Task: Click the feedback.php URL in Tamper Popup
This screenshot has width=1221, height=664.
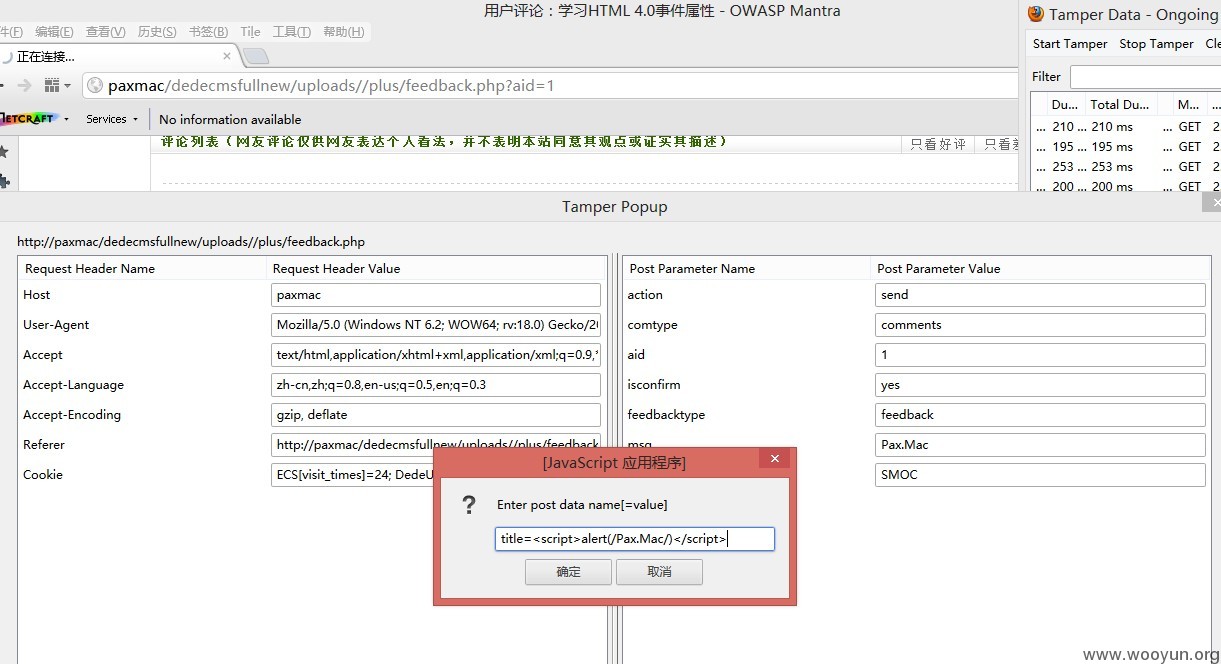Action: tap(191, 242)
